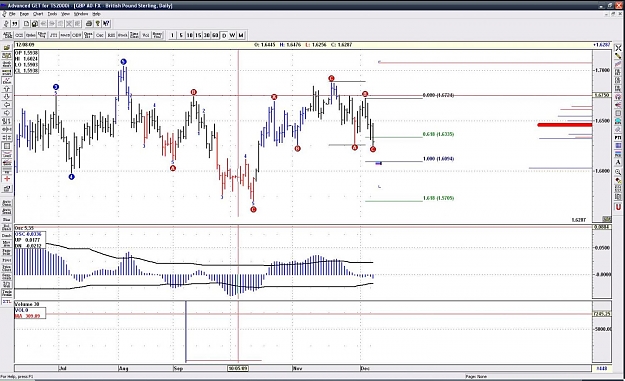This screenshot has height=381, width=625.
Task: Open the View menu
Action: pos(65,14)
